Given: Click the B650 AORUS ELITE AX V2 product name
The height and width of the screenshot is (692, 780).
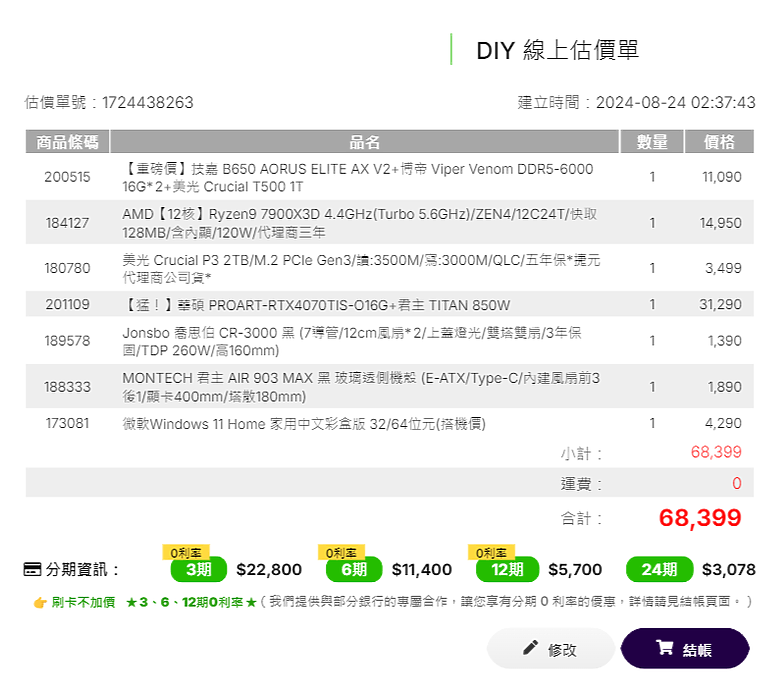Looking at the screenshot, I should [x=357, y=178].
